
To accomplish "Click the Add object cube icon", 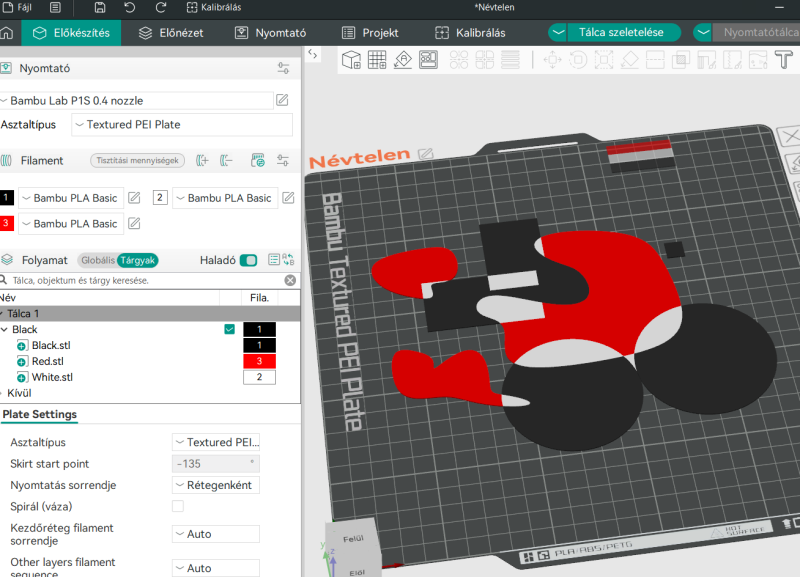I will (352, 60).
